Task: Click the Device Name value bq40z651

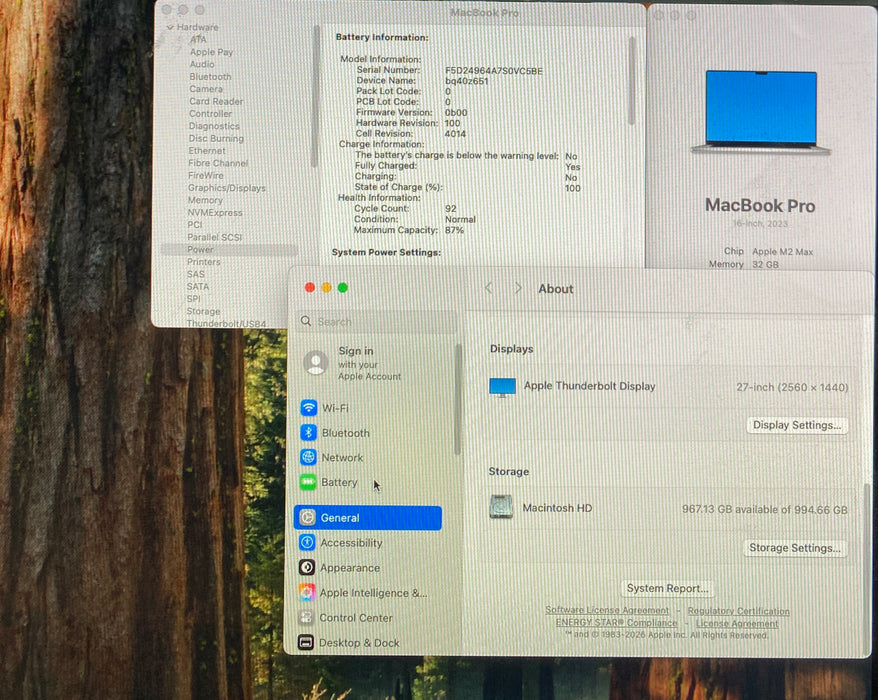Action: coord(466,81)
